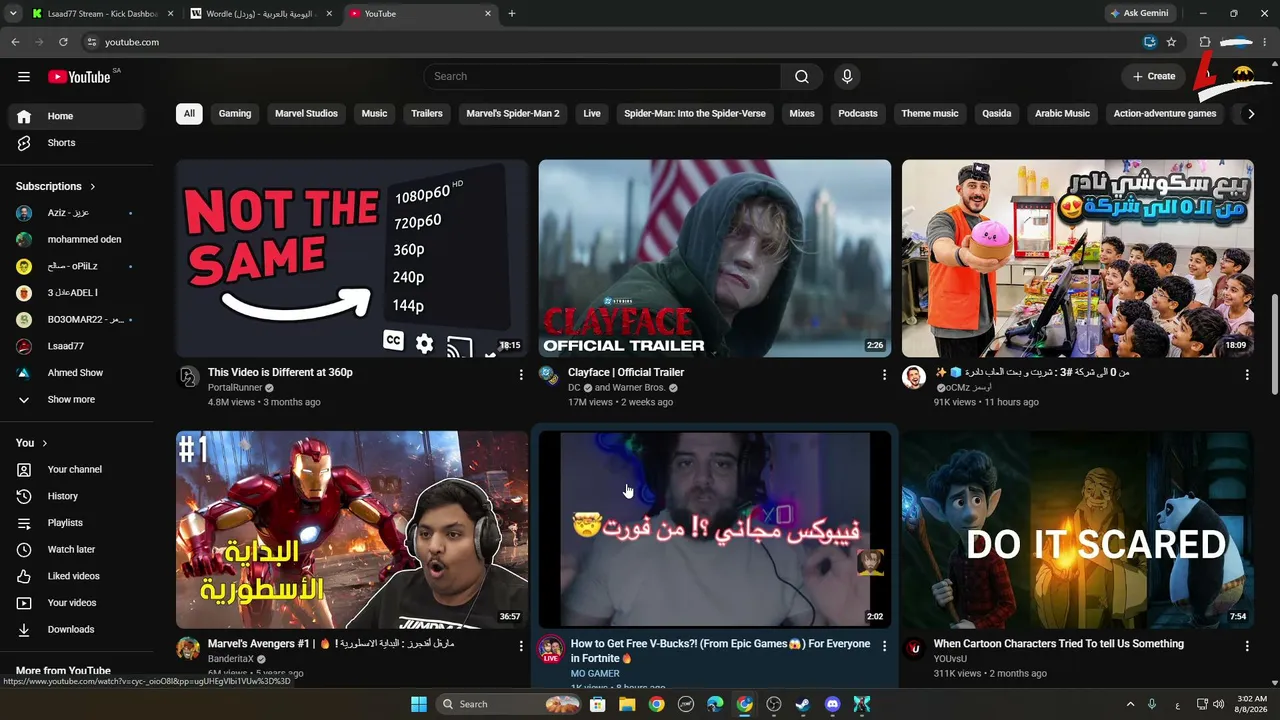Show hidden system tray icons
The image size is (1280, 720).
1131,704
